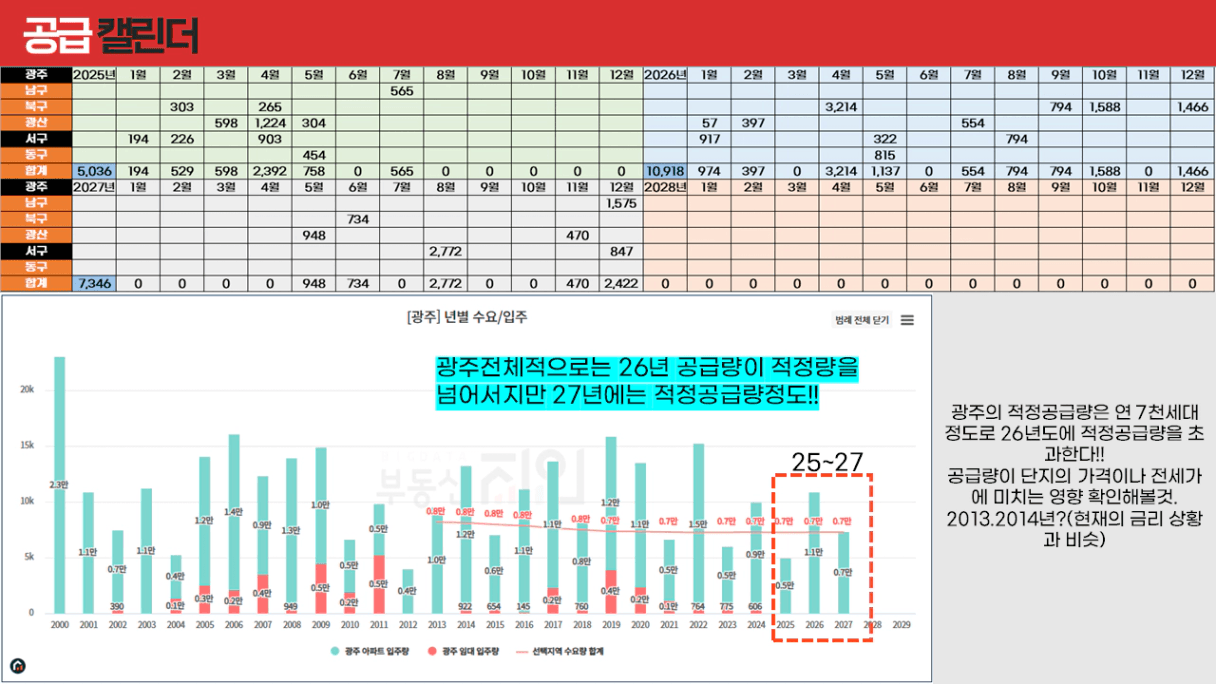Click the 서구 cell showing 917
Viewport: 1216px width, 684px height.
click(710, 139)
